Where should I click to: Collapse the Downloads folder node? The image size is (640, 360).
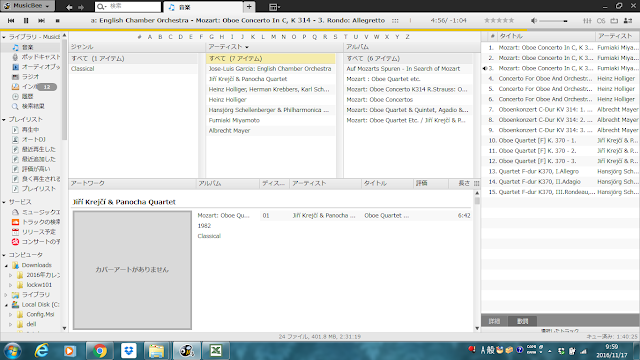tap(6, 265)
